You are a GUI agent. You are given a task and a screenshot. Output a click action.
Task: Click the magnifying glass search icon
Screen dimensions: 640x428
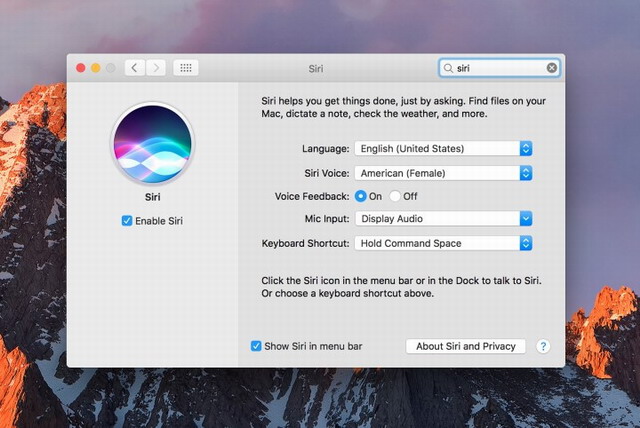pyautogui.click(x=449, y=68)
